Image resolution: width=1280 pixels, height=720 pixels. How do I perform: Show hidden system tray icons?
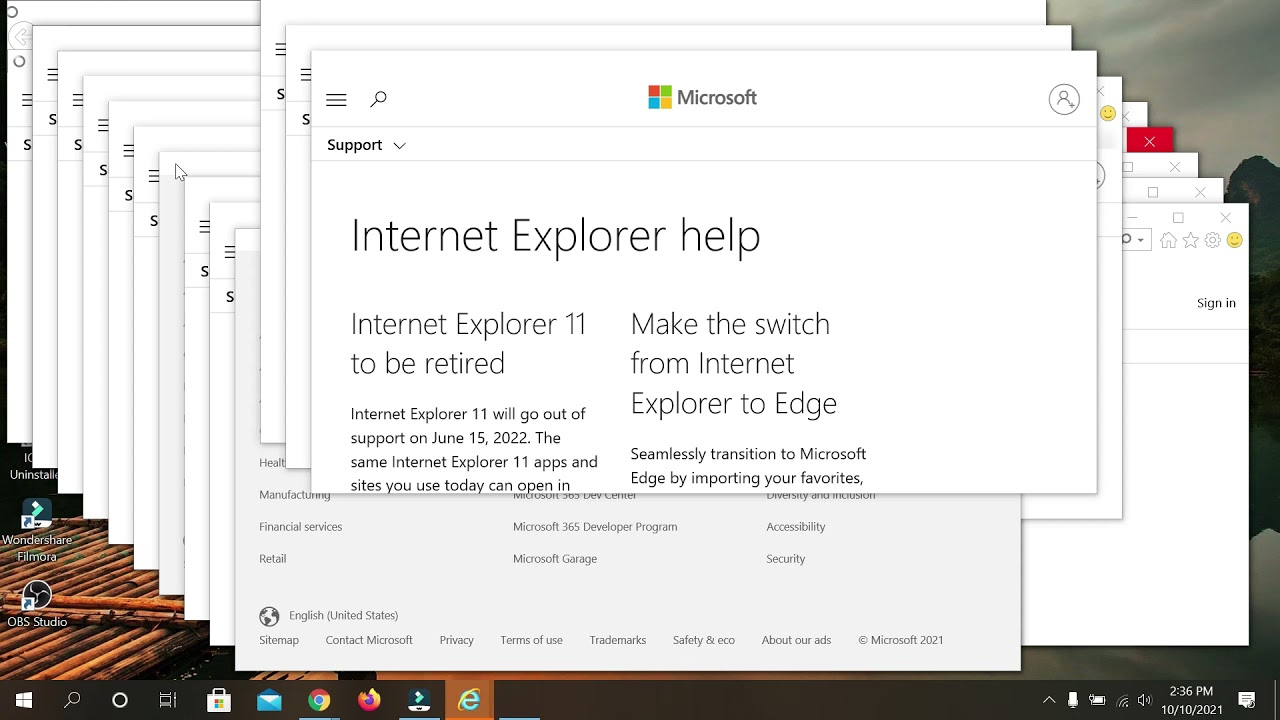point(1048,700)
